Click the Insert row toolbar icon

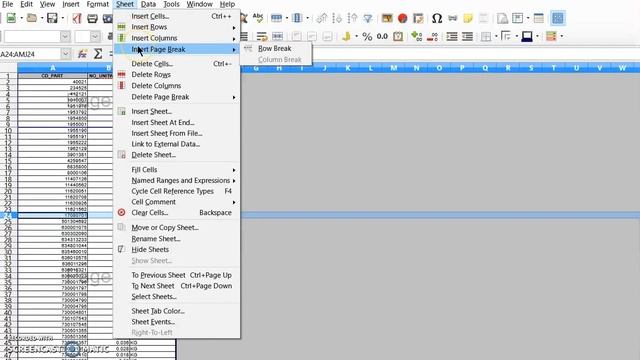pos(276,18)
